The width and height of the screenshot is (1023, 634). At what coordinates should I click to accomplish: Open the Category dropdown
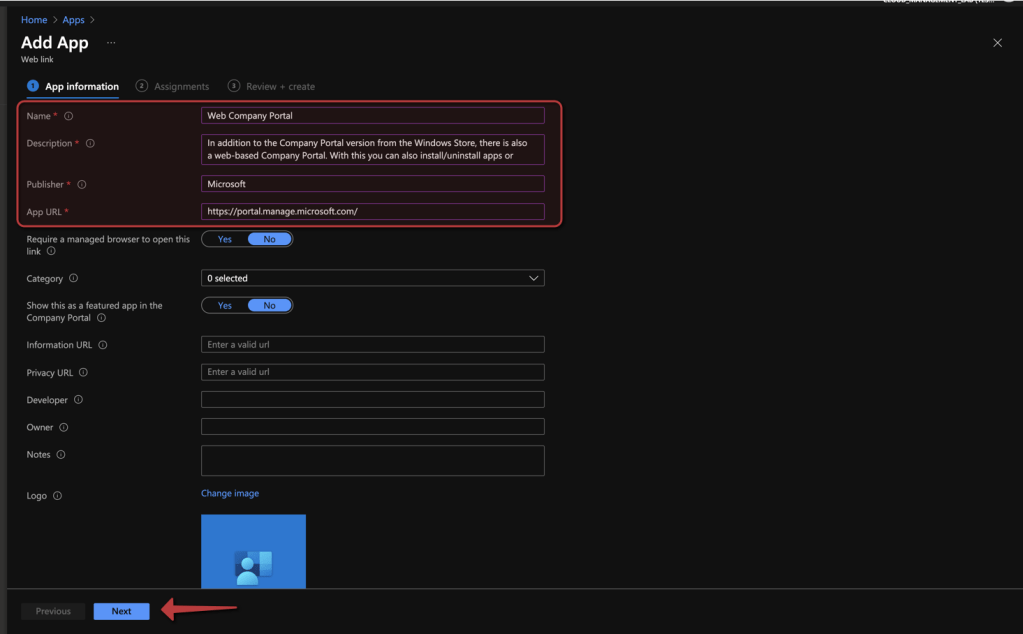372,278
